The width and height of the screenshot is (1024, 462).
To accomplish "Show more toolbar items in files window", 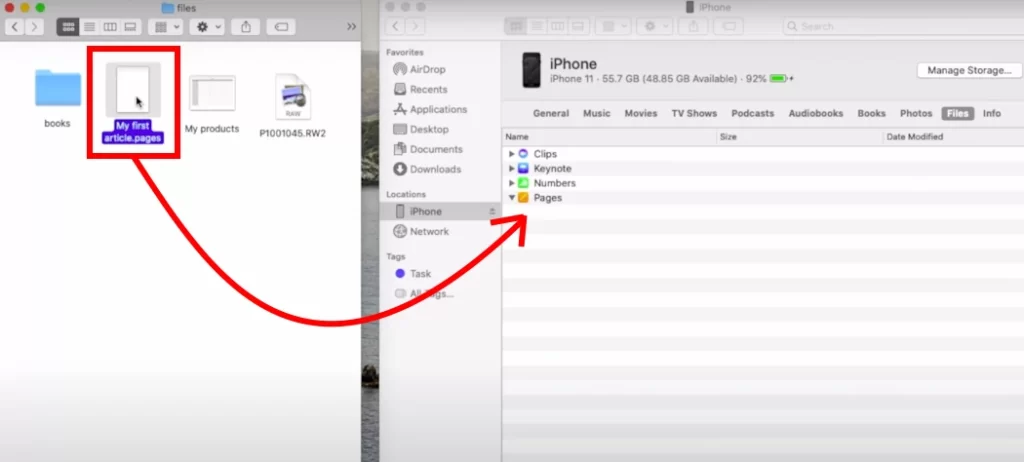I will click(x=351, y=27).
